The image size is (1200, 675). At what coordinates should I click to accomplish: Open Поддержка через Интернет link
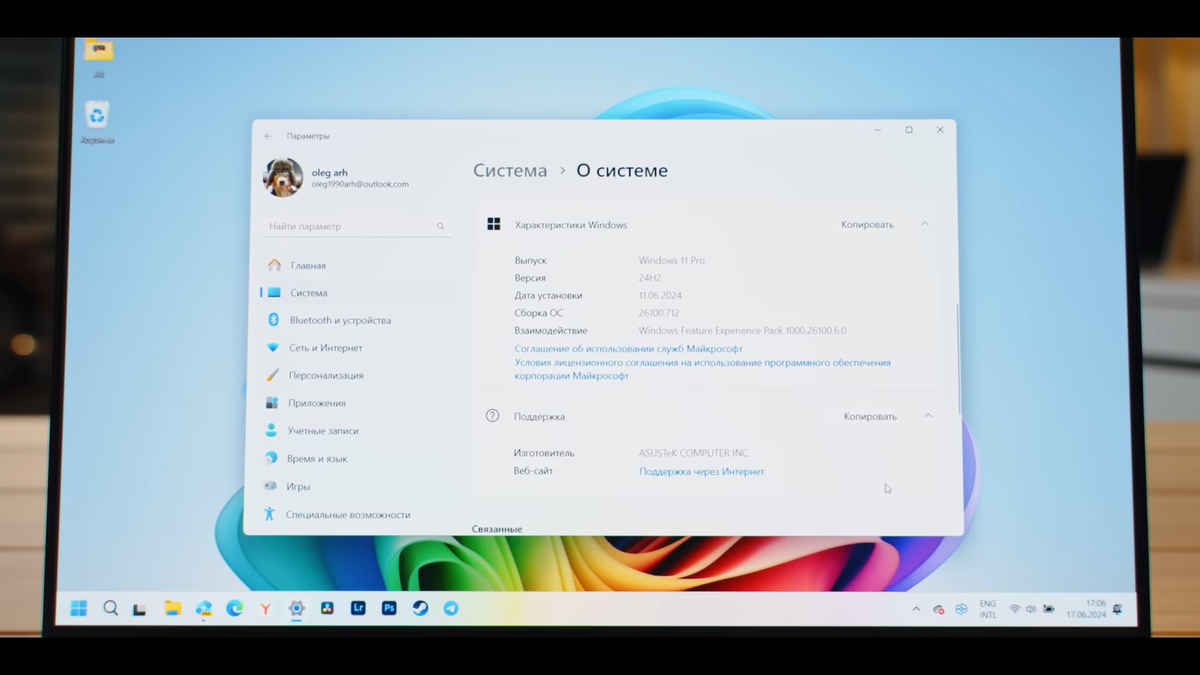point(702,472)
